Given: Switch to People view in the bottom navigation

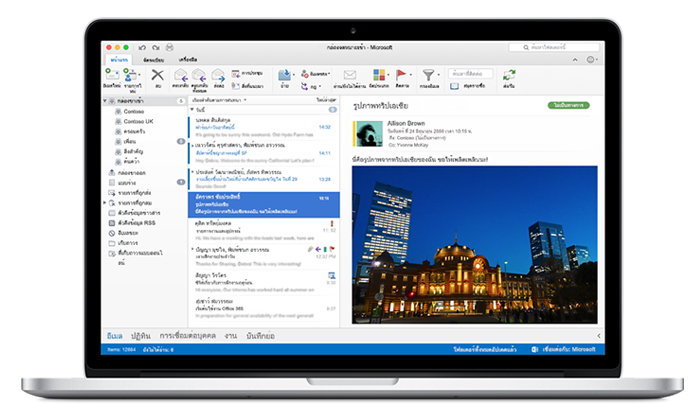Looking at the screenshot, I should point(188,336).
